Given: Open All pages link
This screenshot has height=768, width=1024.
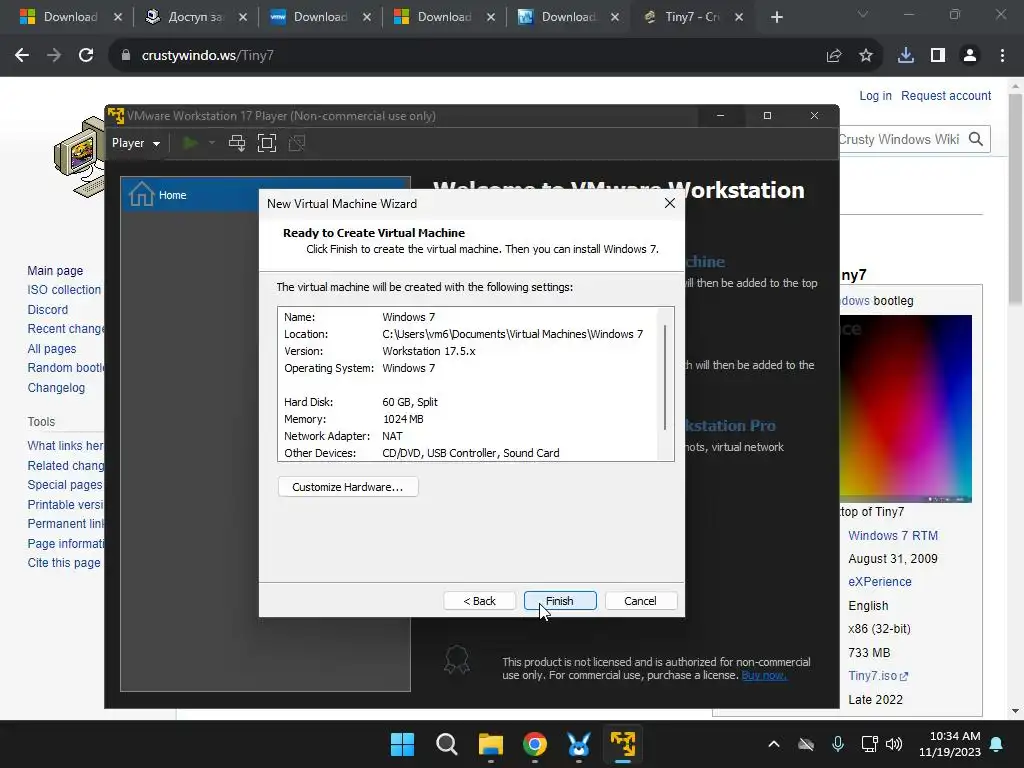Looking at the screenshot, I should (52, 349).
